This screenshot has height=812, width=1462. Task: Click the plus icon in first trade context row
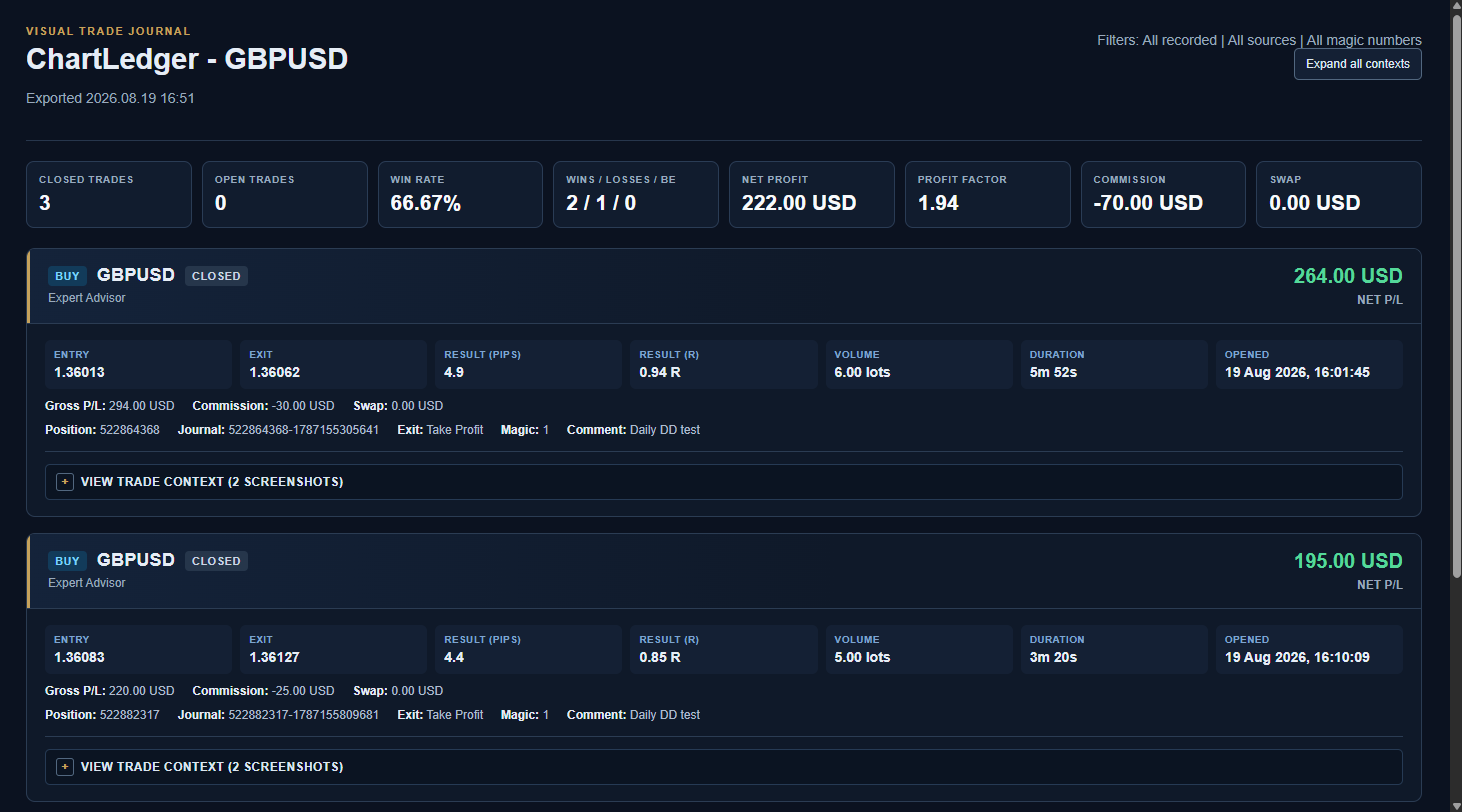click(65, 482)
